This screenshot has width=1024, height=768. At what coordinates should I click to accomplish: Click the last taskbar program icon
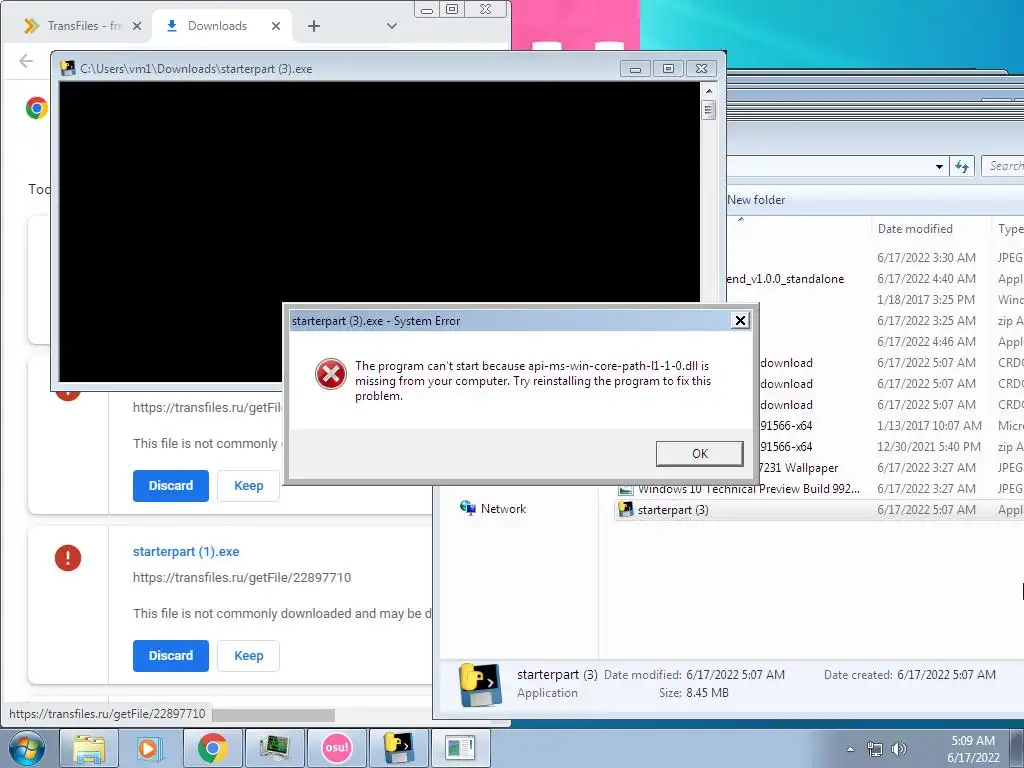click(460, 748)
